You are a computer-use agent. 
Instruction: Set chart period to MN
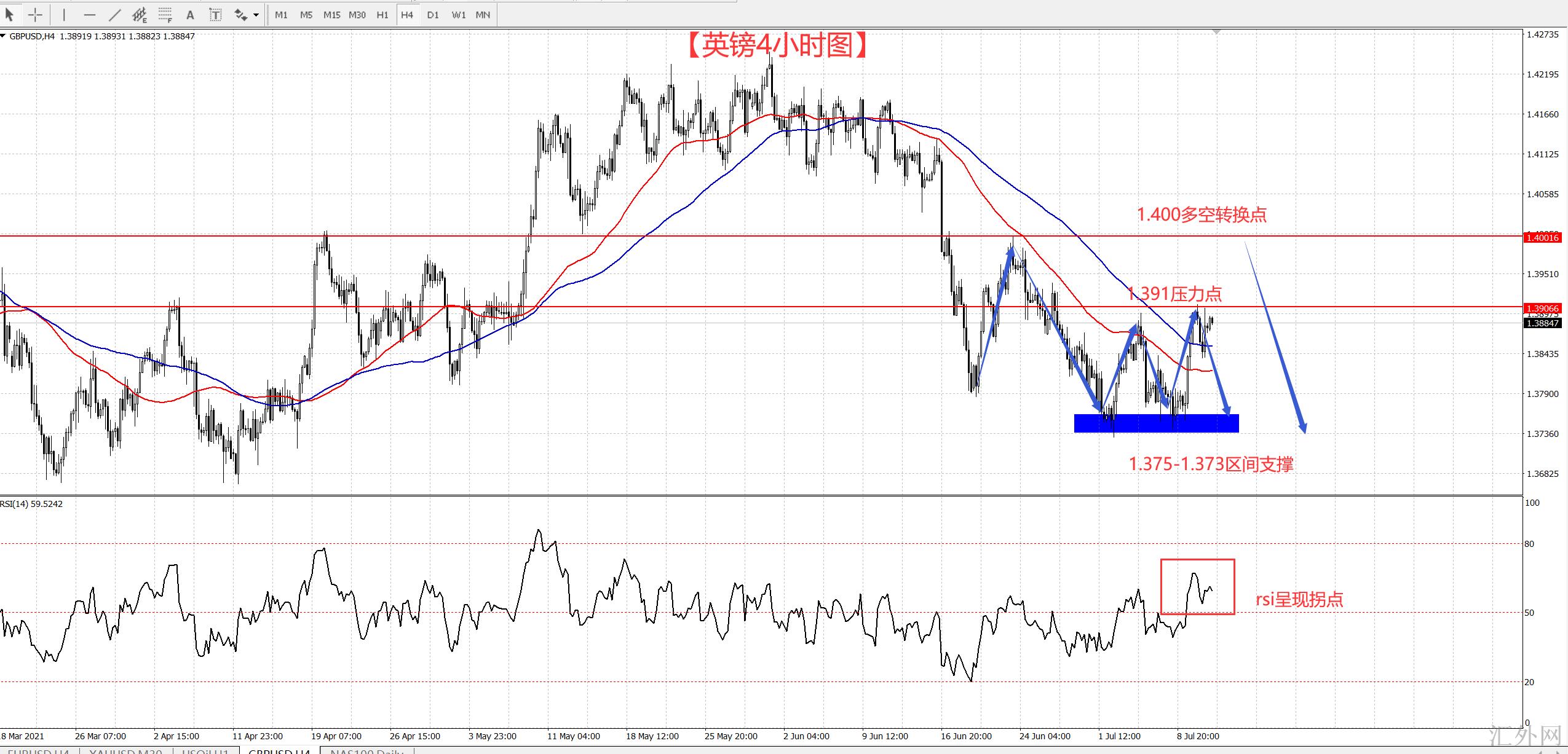tap(483, 15)
